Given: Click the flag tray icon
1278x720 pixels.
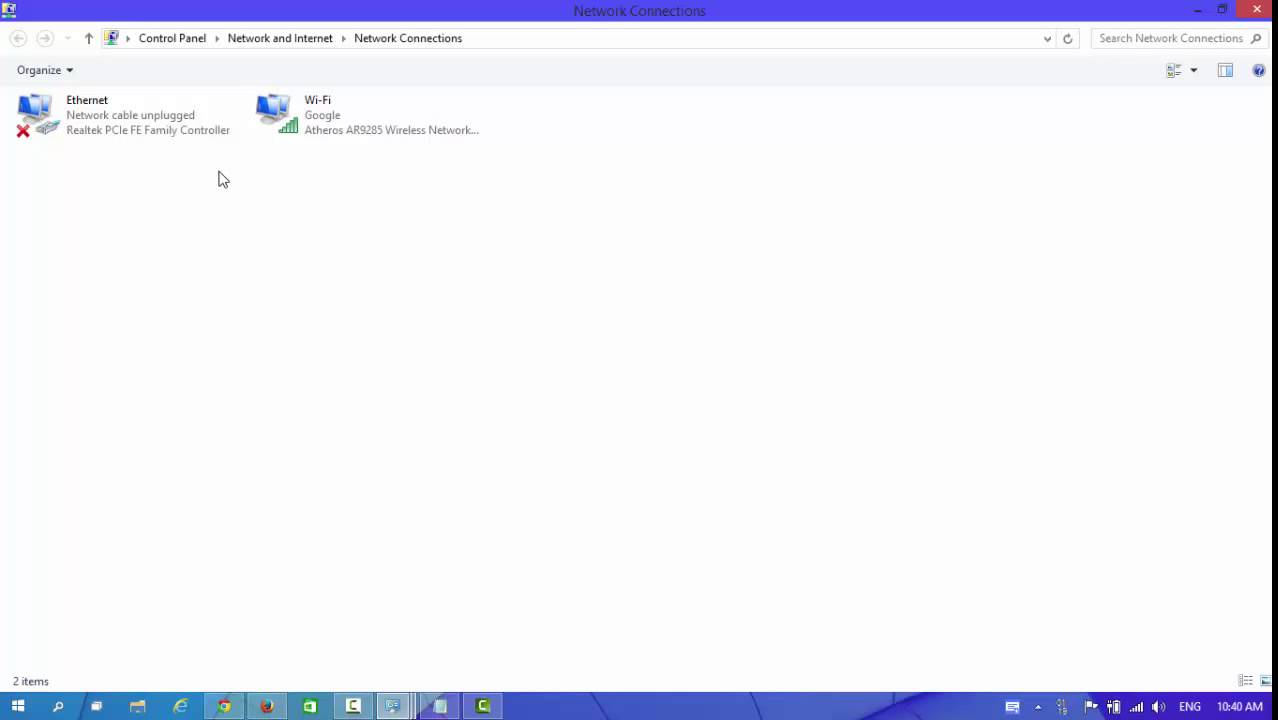Looking at the screenshot, I should pyautogui.click(x=1091, y=707).
